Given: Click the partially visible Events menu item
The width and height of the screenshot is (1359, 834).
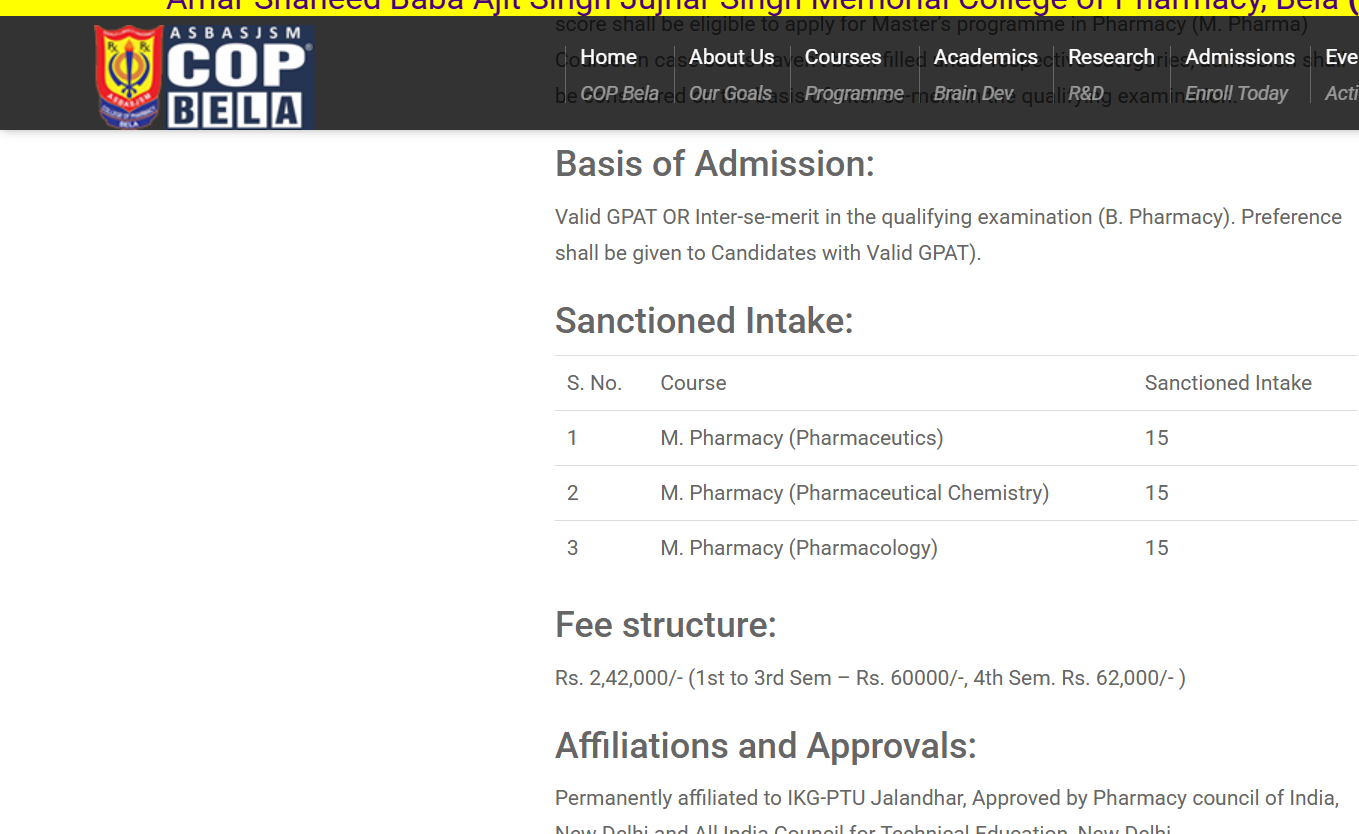Looking at the screenshot, I should [x=1341, y=58].
